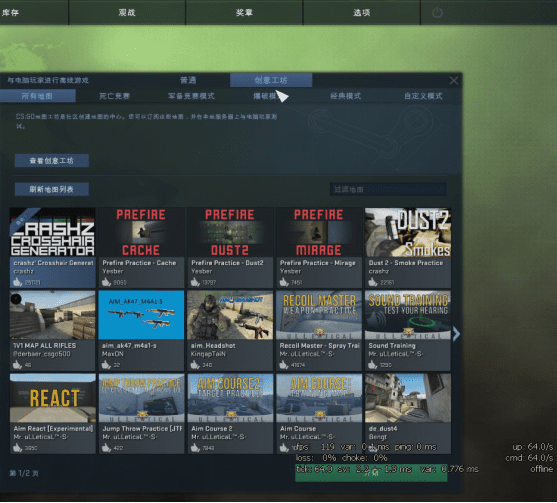Click the '第 1/2 页' page indicator
This screenshot has height=503, width=557.
pyautogui.click(x=24, y=473)
